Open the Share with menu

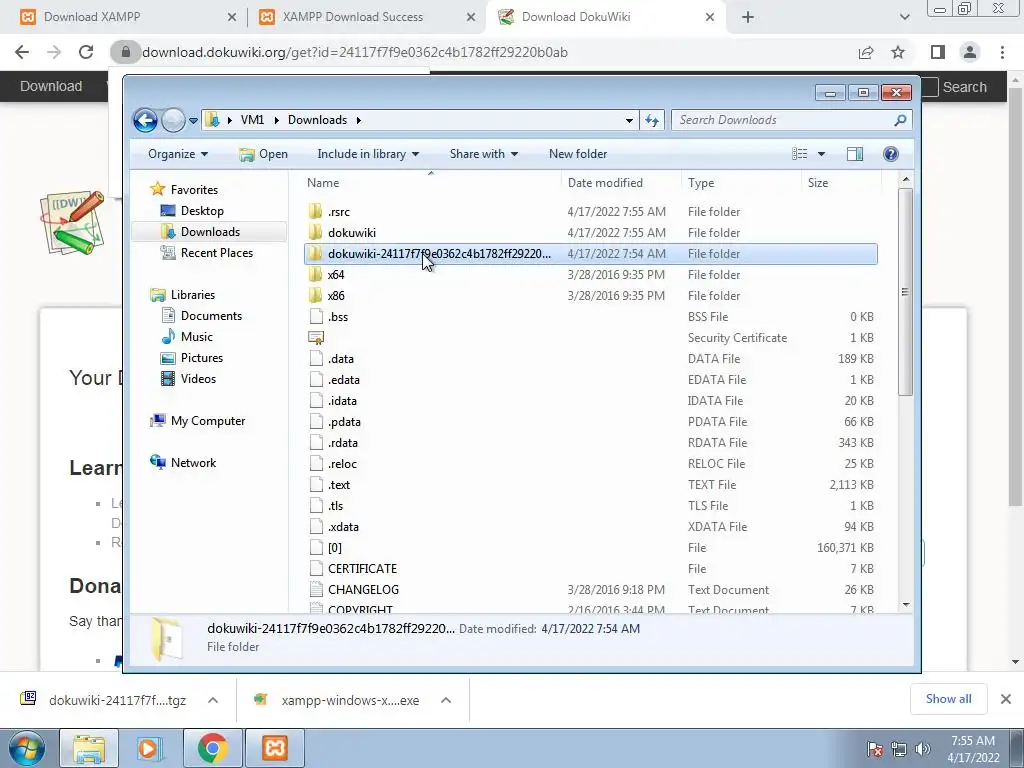(x=484, y=154)
